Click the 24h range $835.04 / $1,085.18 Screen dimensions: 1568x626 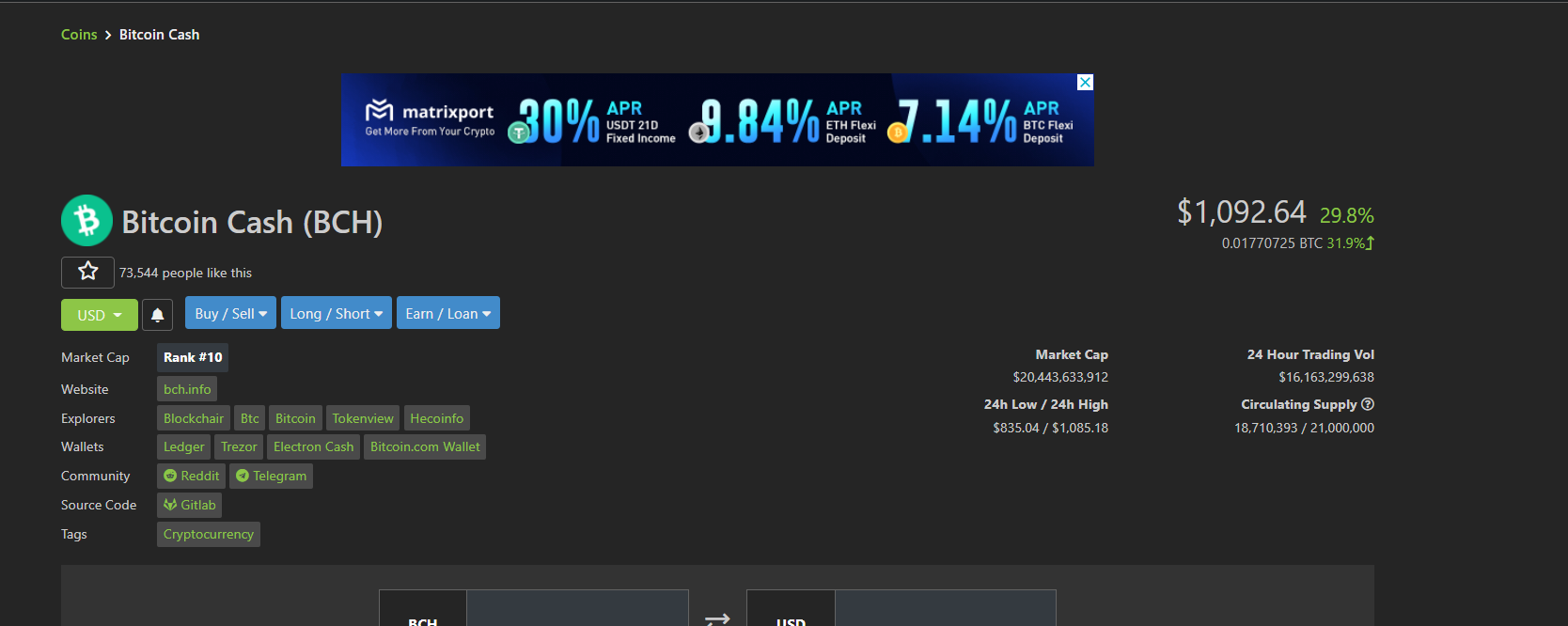point(1050,428)
